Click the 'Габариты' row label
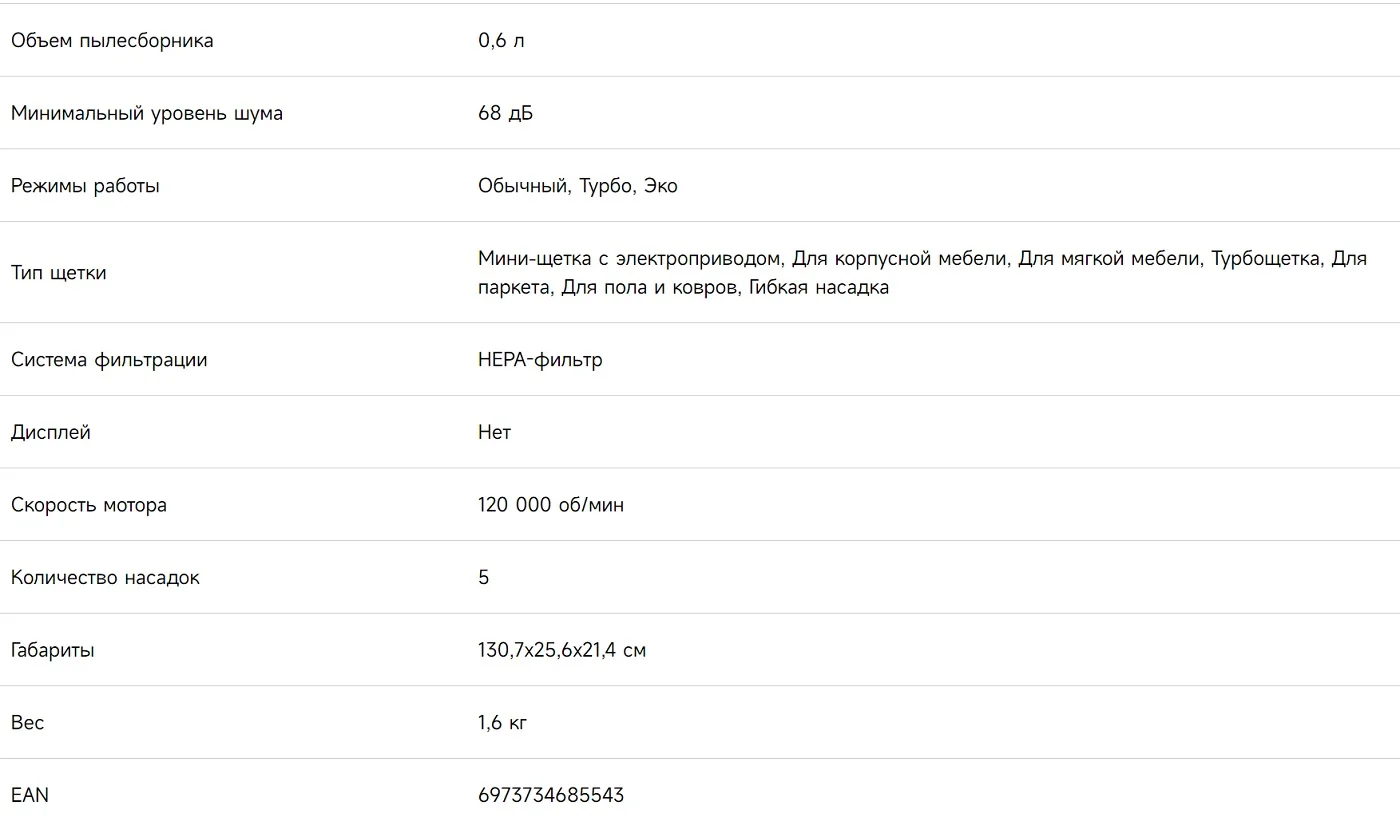 [x=53, y=650]
